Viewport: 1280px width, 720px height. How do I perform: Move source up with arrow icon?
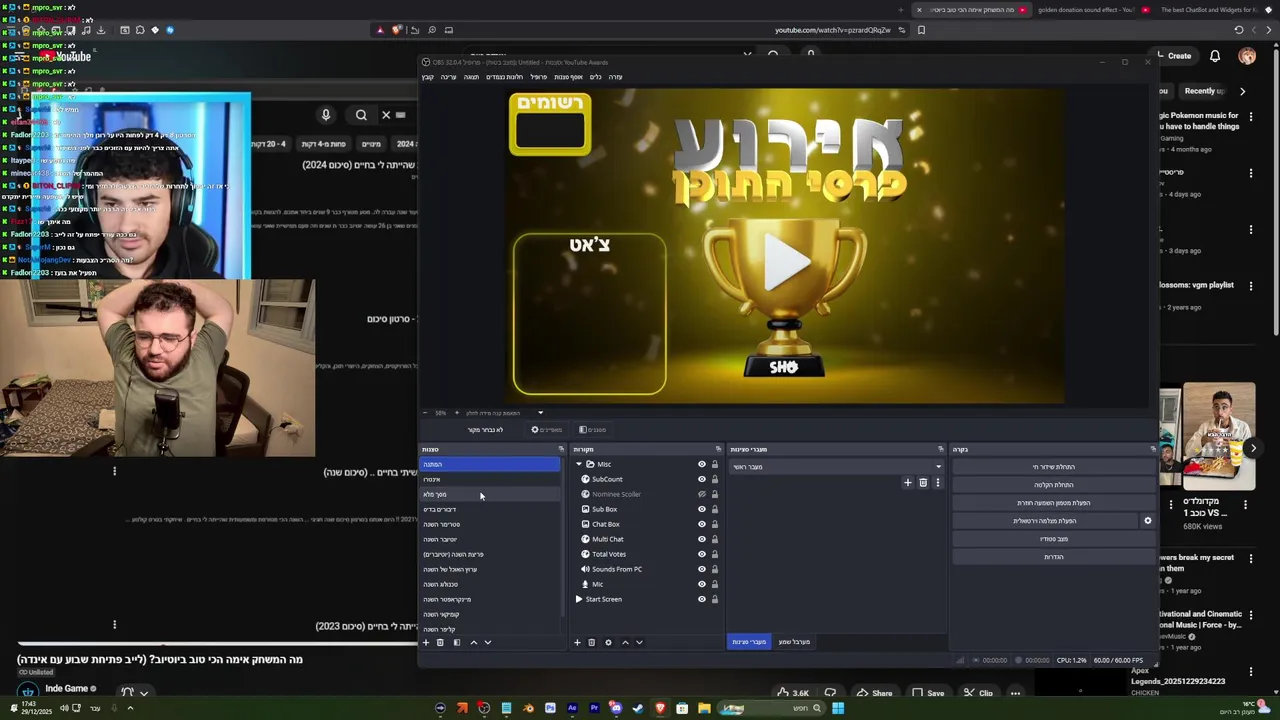point(625,642)
